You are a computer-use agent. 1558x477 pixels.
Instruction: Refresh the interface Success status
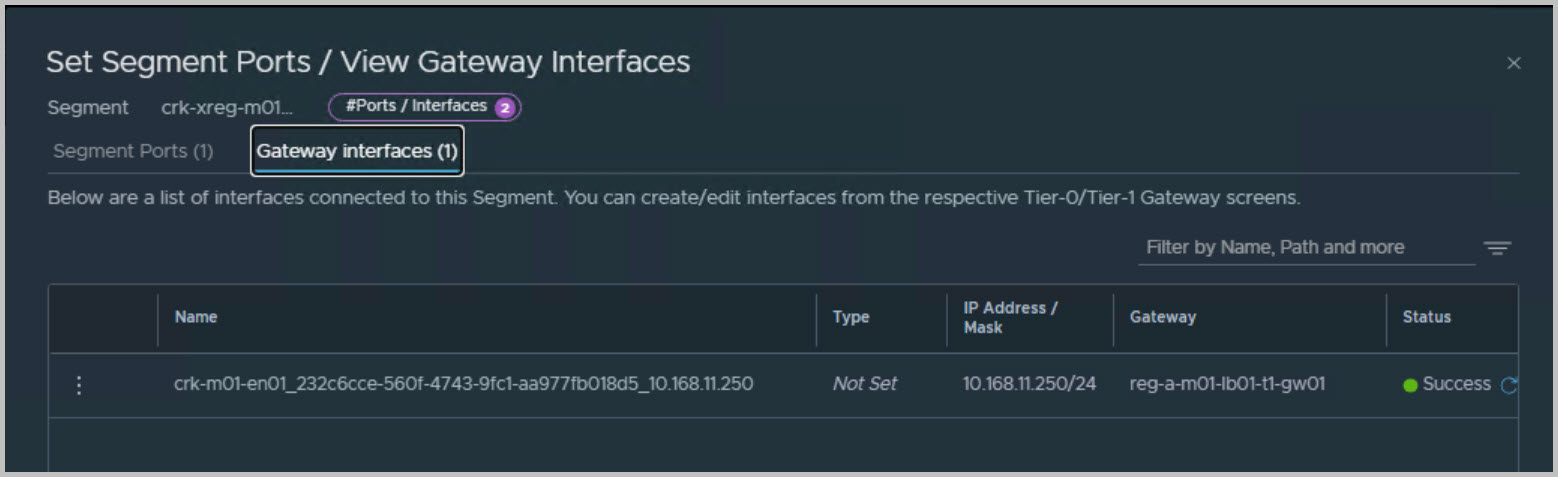tap(1508, 385)
